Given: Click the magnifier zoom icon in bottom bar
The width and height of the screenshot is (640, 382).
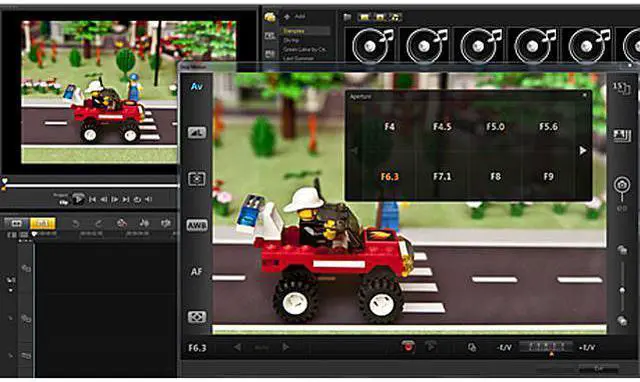Looking at the screenshot, I should [x=472, y=348].
